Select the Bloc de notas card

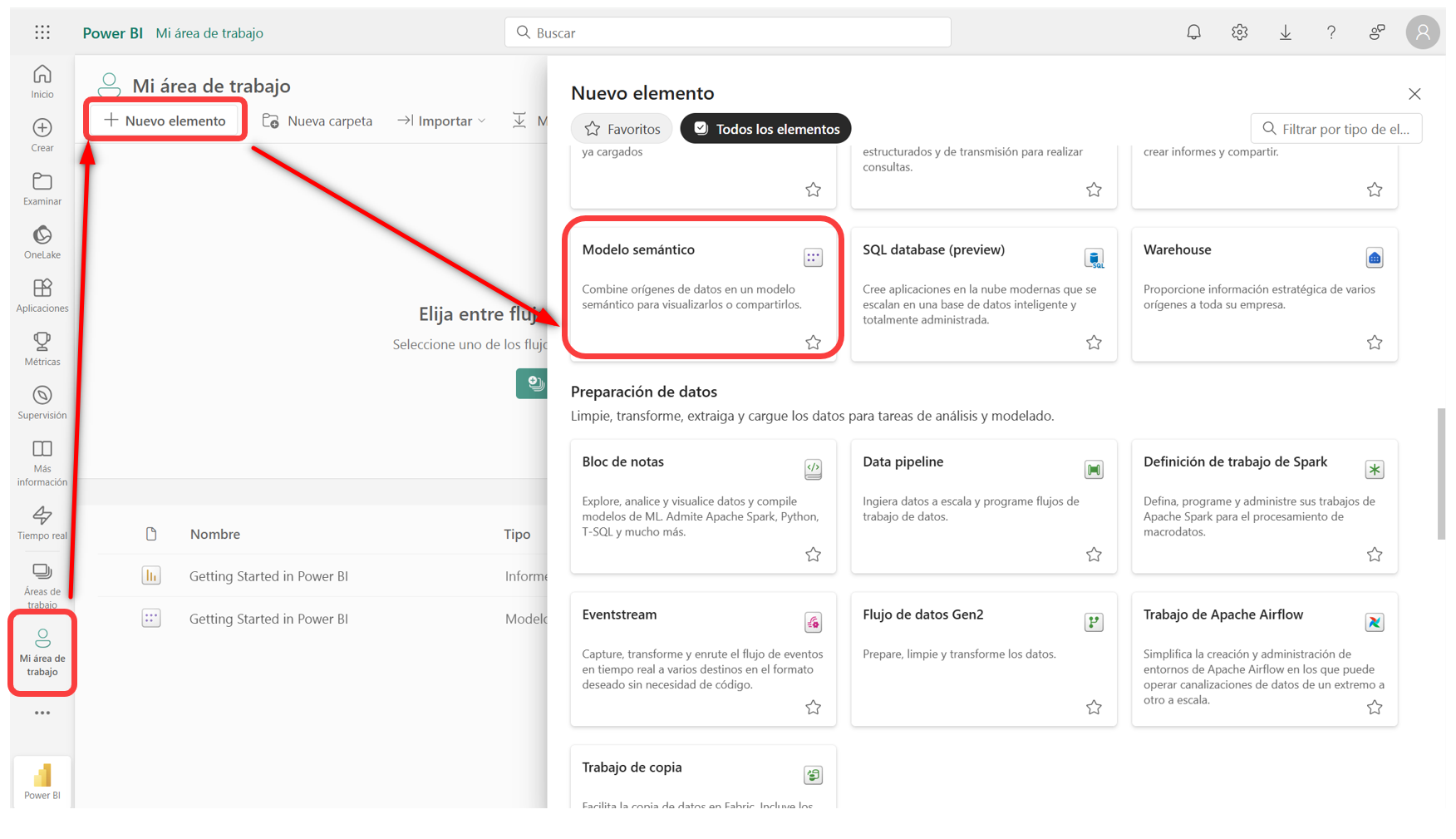[703, 506]
